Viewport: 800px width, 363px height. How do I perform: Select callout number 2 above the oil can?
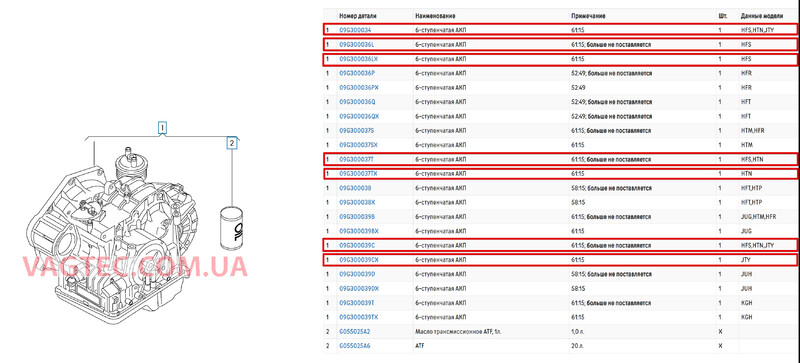tap(232, 144)
